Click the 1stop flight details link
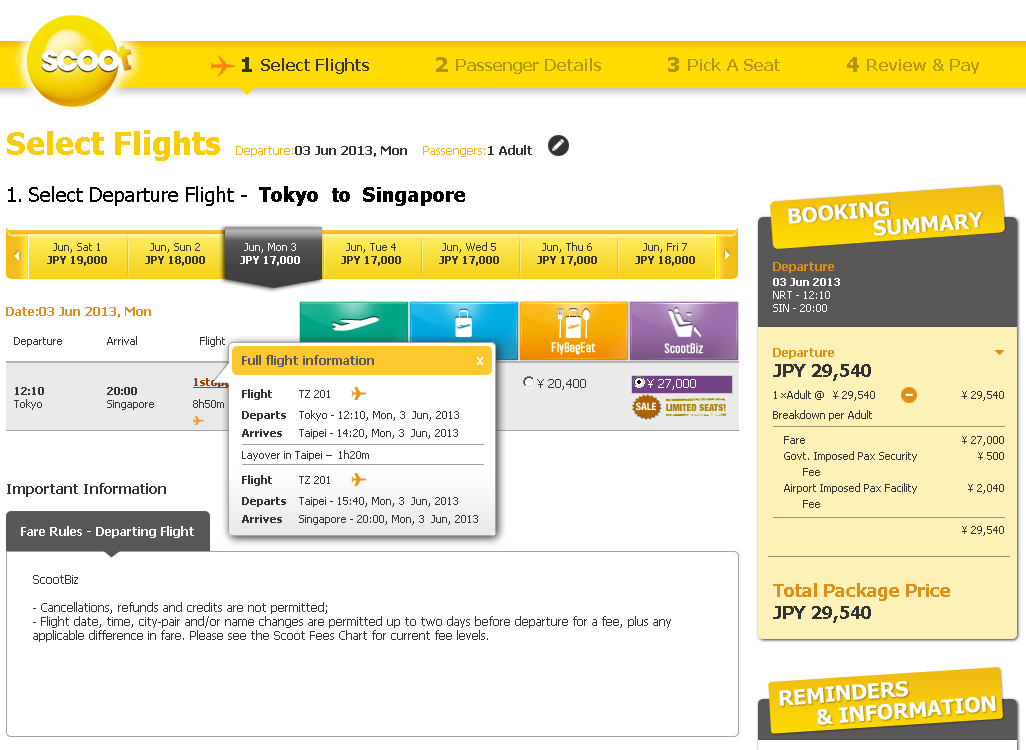 tap(208, 382)
